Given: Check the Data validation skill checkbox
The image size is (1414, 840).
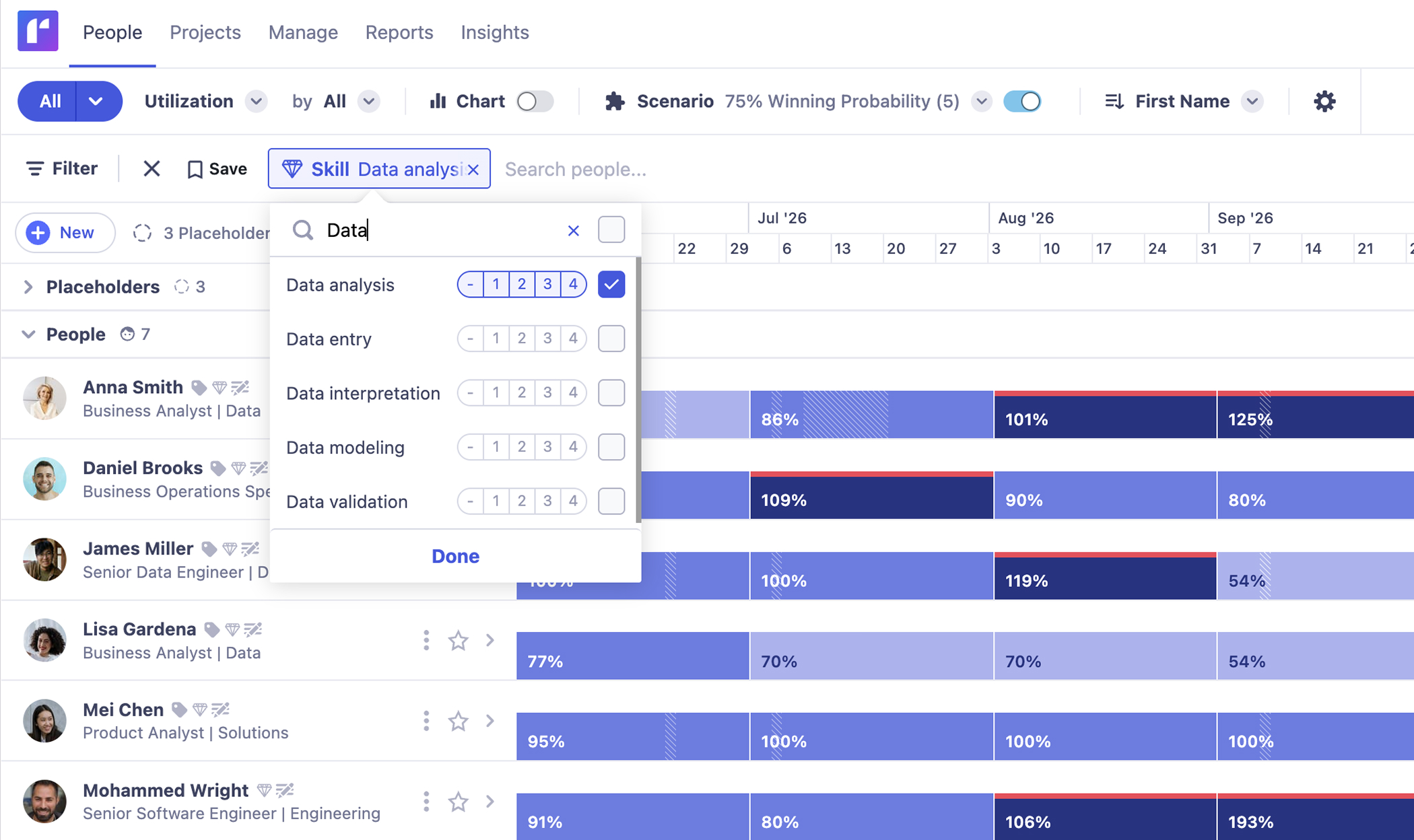Looking at the screenshot, I should point(611,501).
